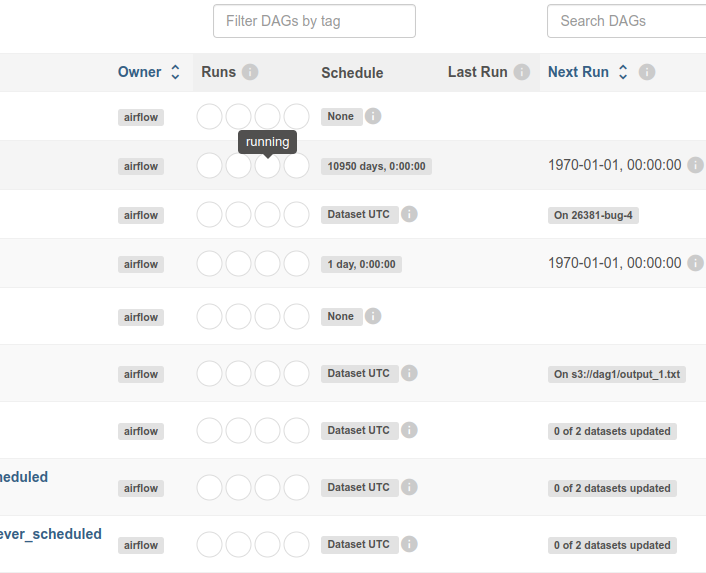
Task: Click Dataset UTC badge in s3://dag1 row
Action: click(359, 374)
